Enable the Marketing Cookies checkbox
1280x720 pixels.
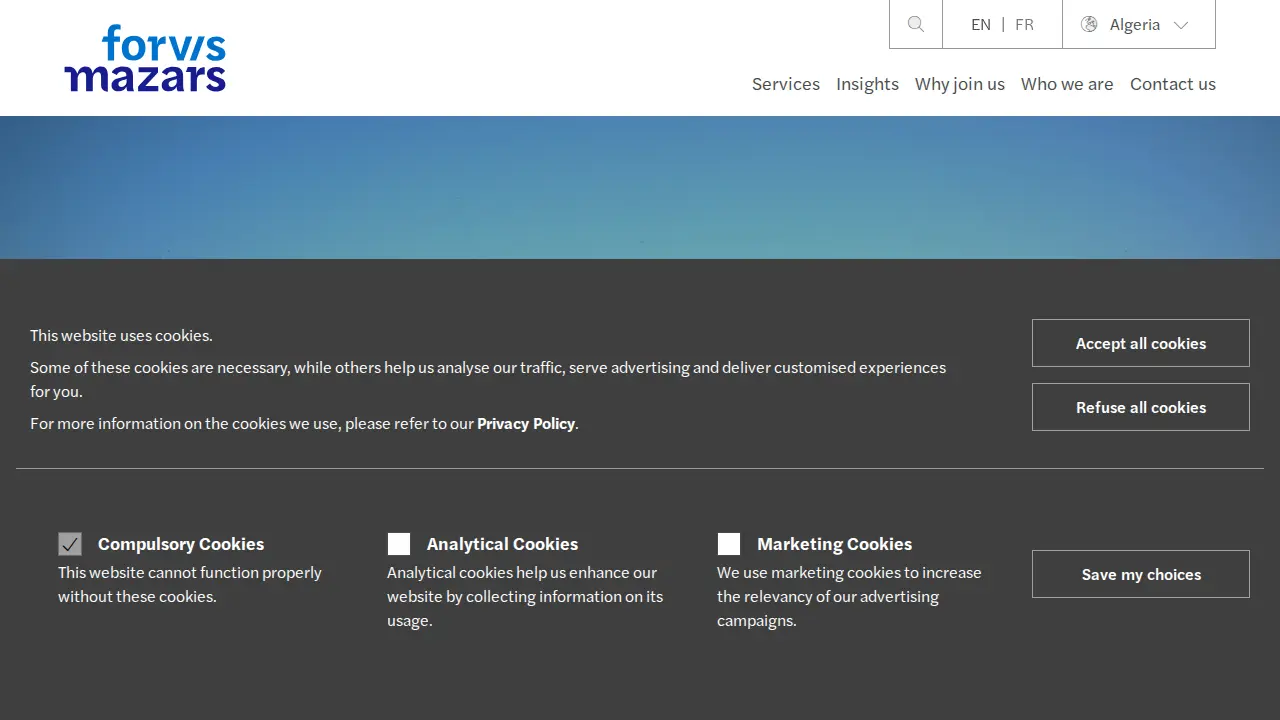pos(729,544)
